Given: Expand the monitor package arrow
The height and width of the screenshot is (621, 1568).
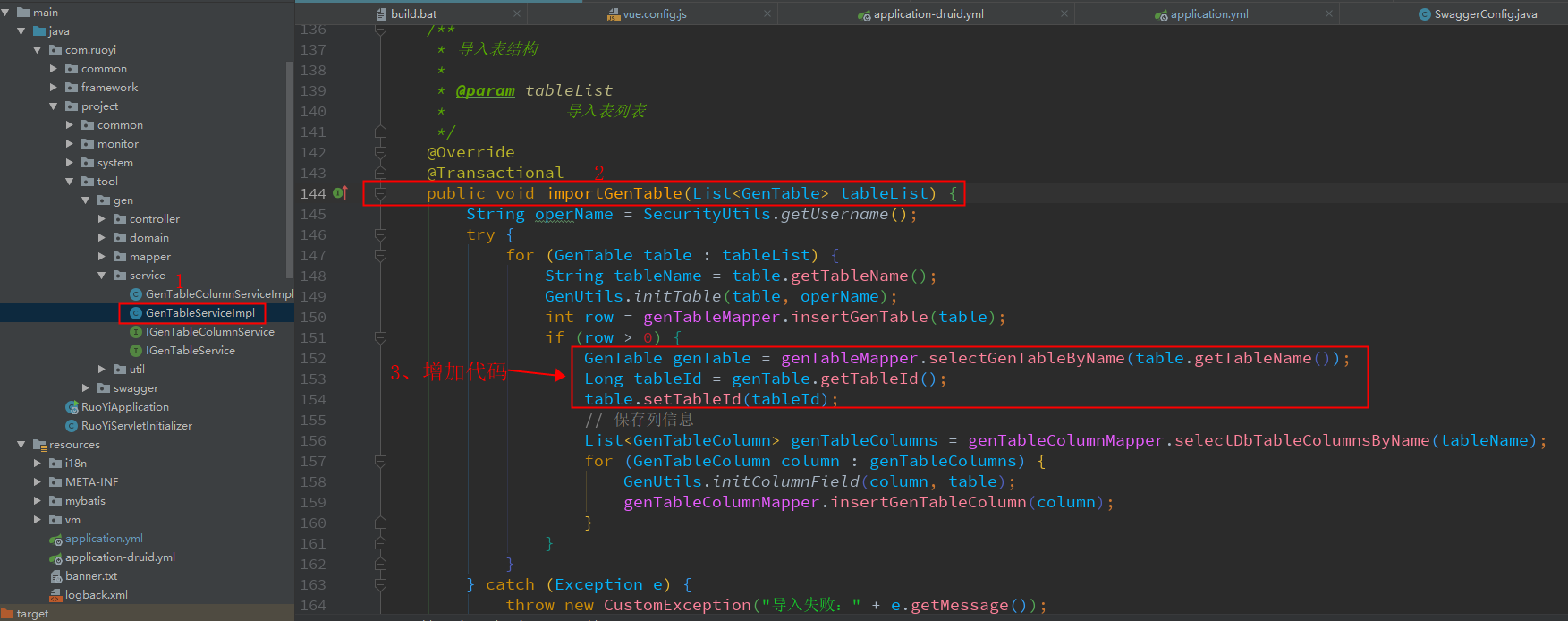Looking at the screenshot, I should (70, 144).
